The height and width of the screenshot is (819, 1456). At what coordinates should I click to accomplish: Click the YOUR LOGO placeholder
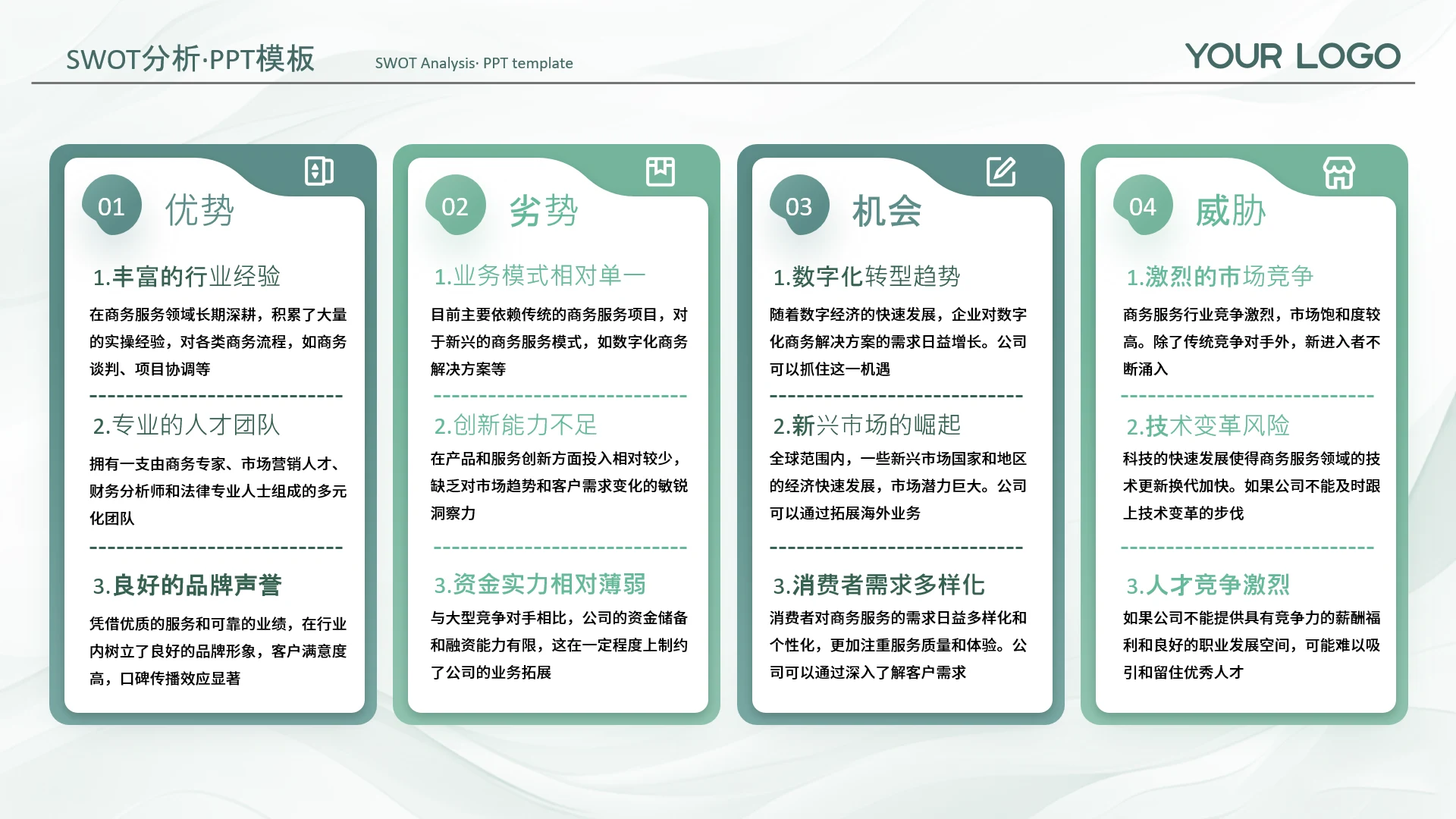point(1292,56)
